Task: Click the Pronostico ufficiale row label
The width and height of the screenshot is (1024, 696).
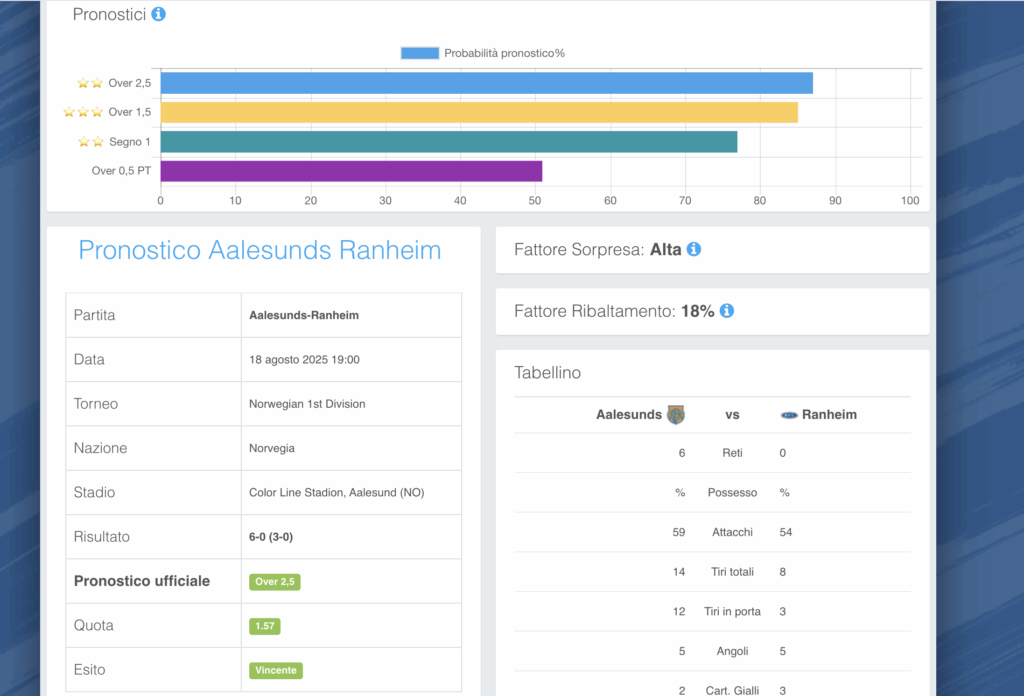Action: (142, 581)
